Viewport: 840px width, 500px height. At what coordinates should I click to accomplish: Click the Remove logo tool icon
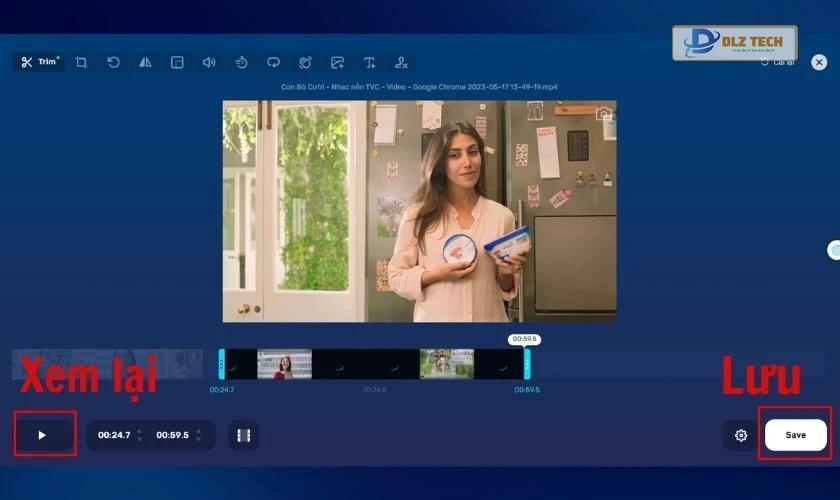(x=401, y=62)
